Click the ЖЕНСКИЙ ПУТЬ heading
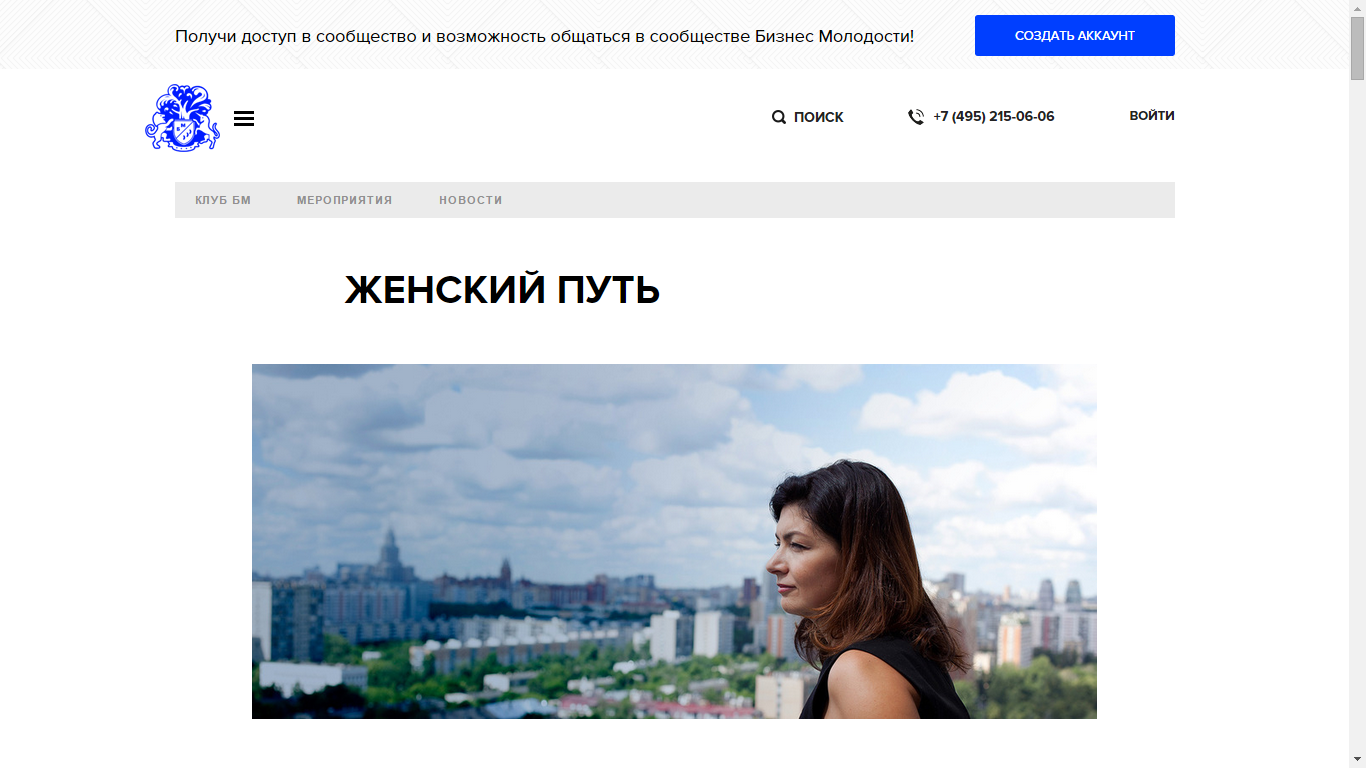The height and width of the screenshot is (768, 1366). tap(502, 290)
